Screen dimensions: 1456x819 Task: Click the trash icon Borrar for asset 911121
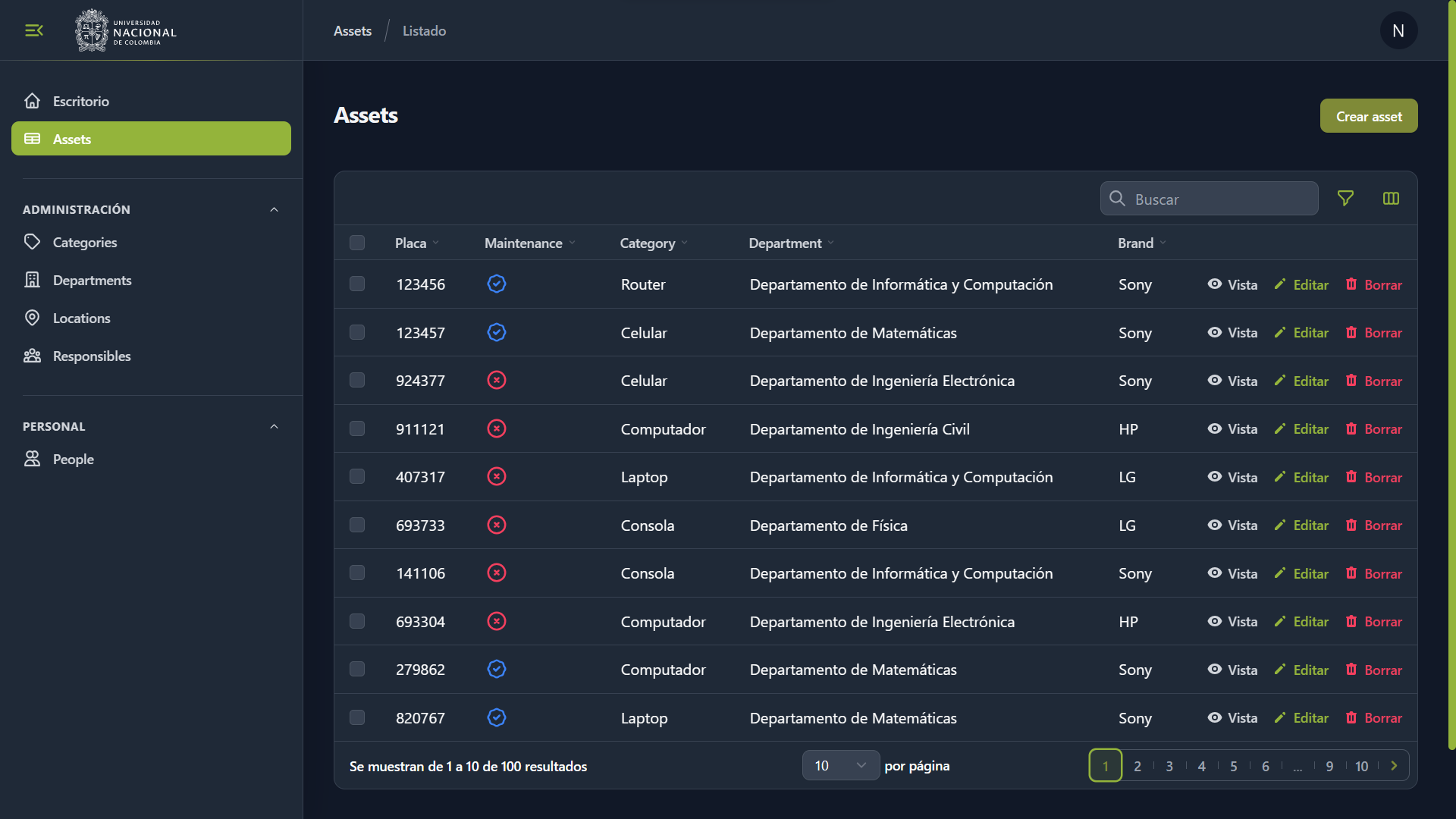(x=1351, y=428)
